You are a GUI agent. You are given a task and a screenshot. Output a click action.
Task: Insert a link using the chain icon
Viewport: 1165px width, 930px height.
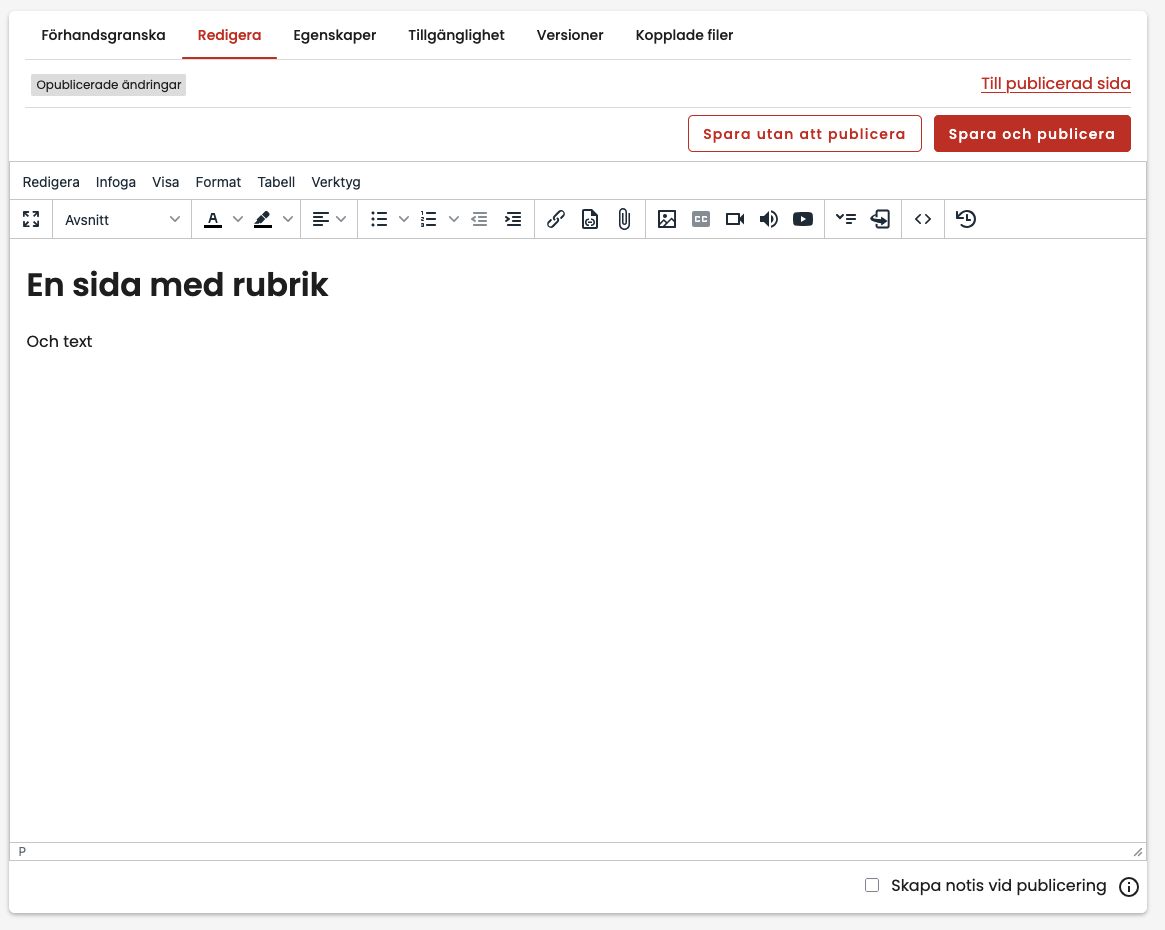[556, 219]
